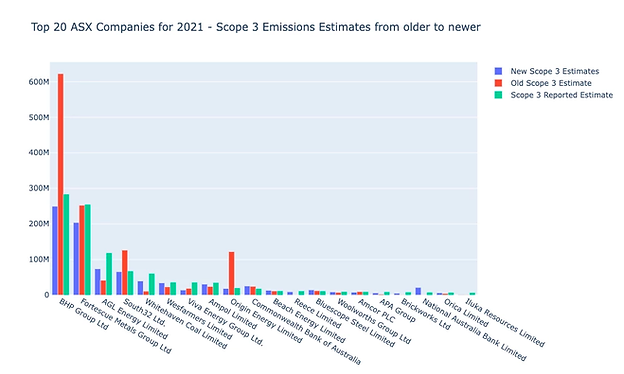Select BHP Group Ltd tall red bar
624x374 pixels.
[x=60, y=184]
